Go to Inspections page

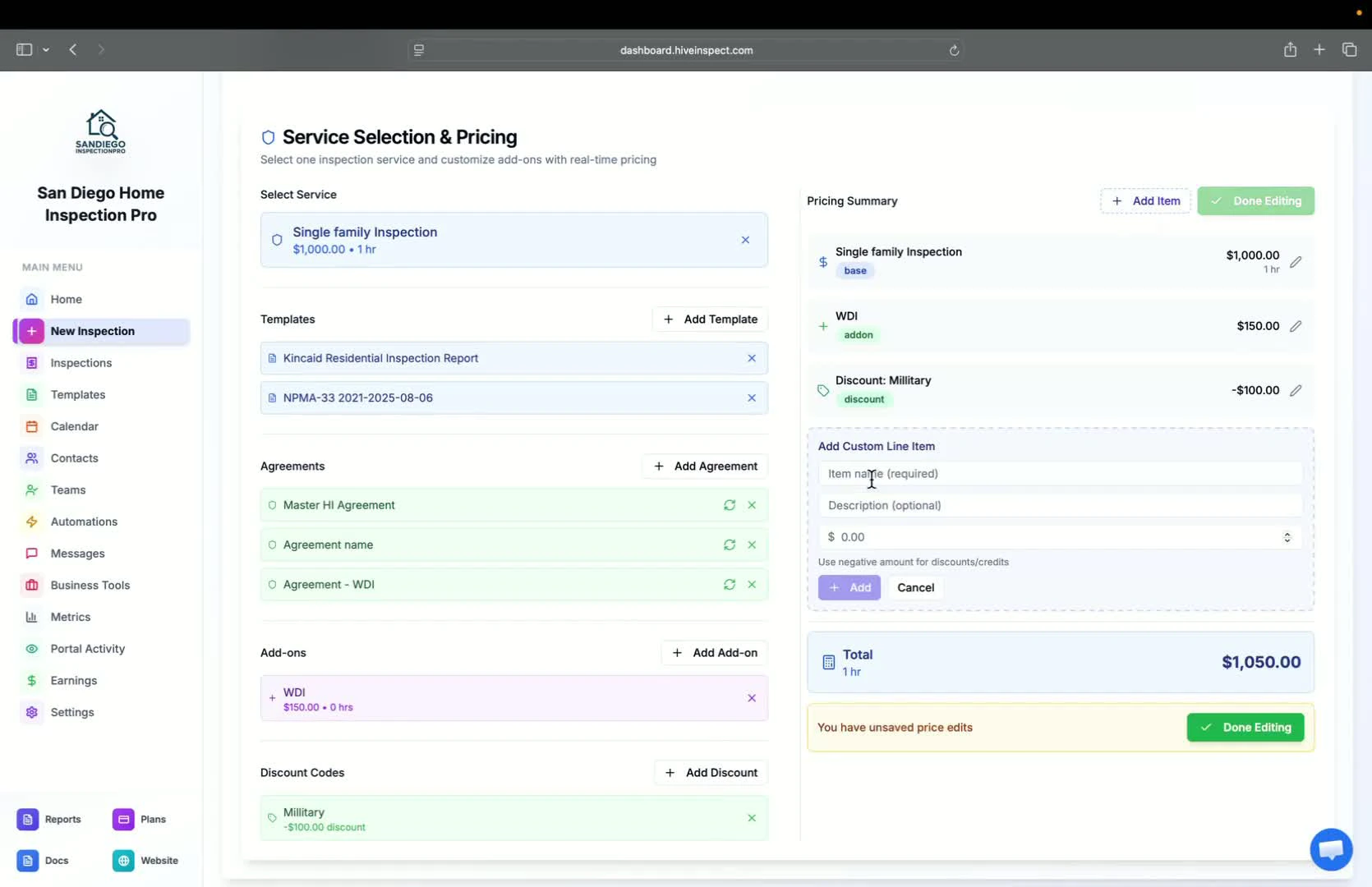point(81,363)
